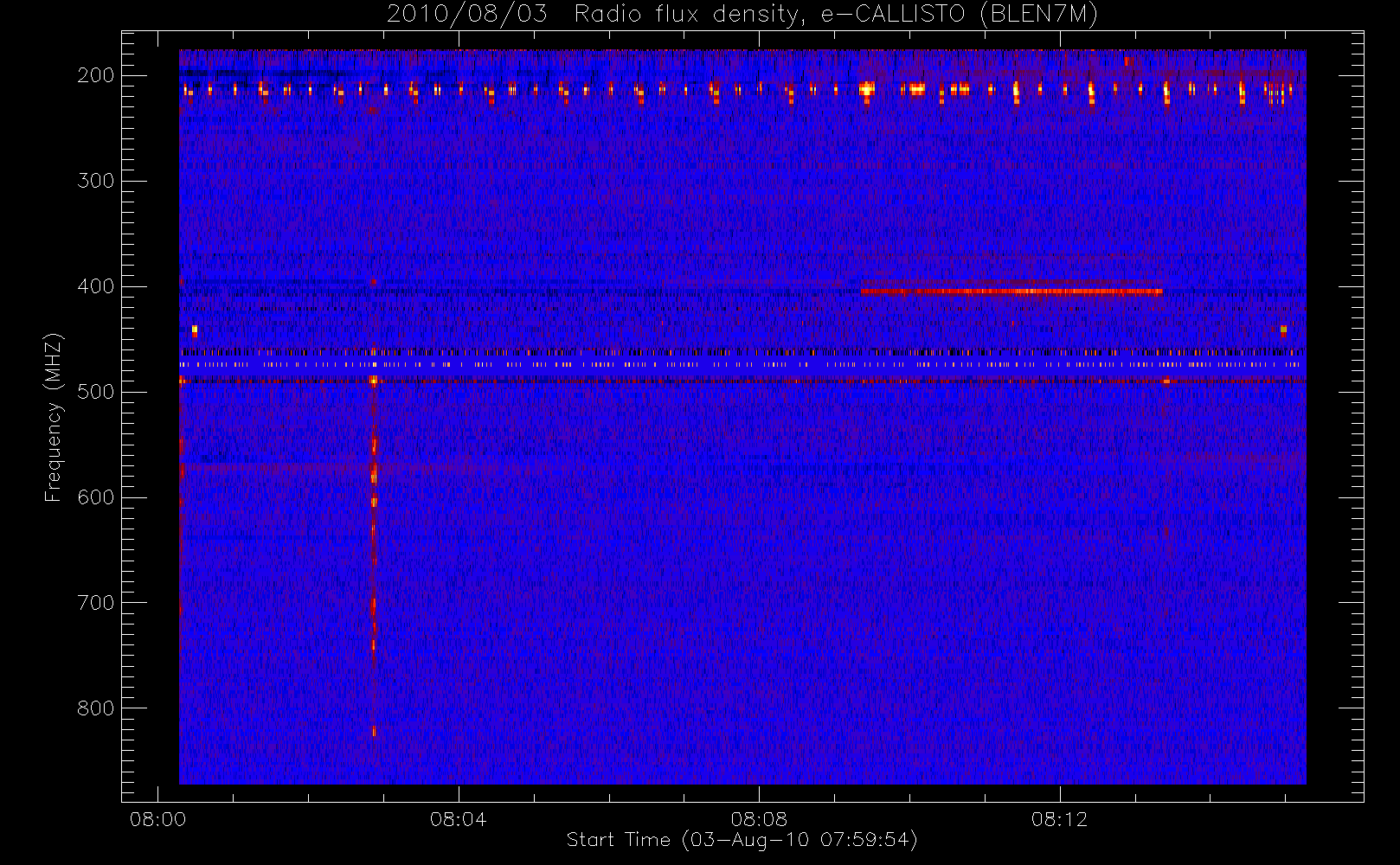
Task: Click the 08:12 time tick label
Action: click(1059, 819)
